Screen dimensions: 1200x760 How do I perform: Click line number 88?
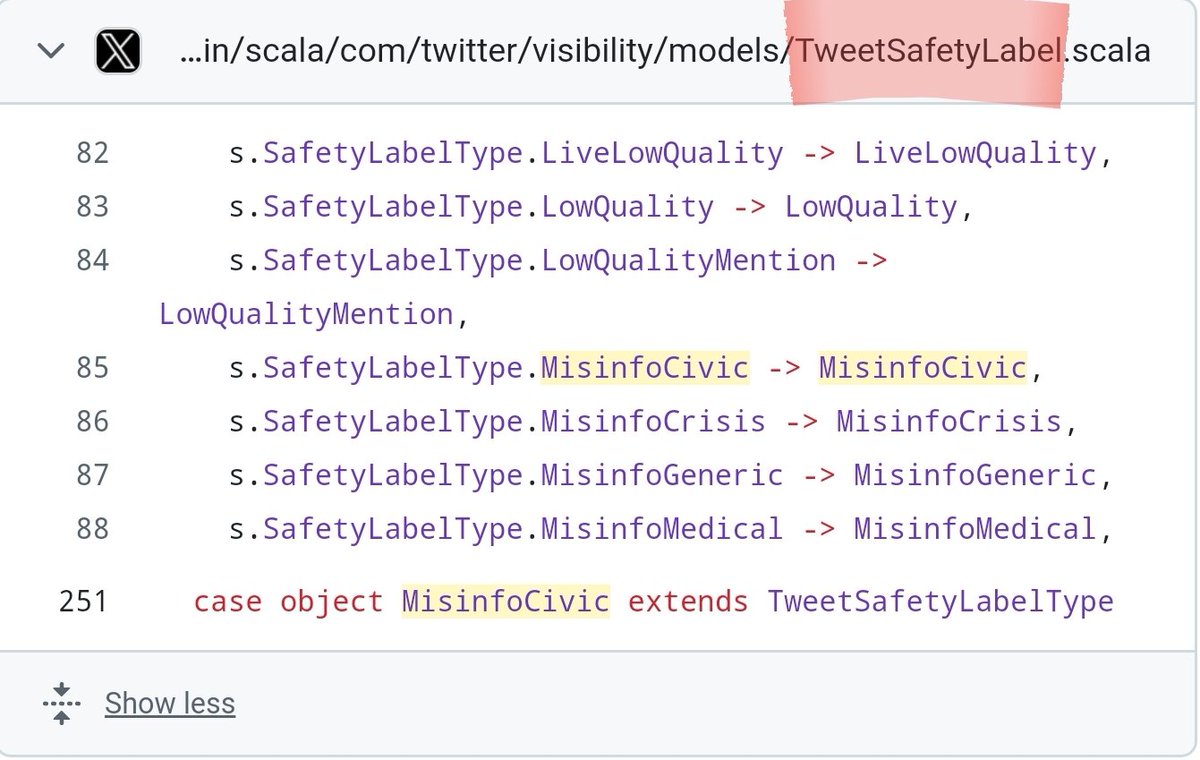coord(92,527)
